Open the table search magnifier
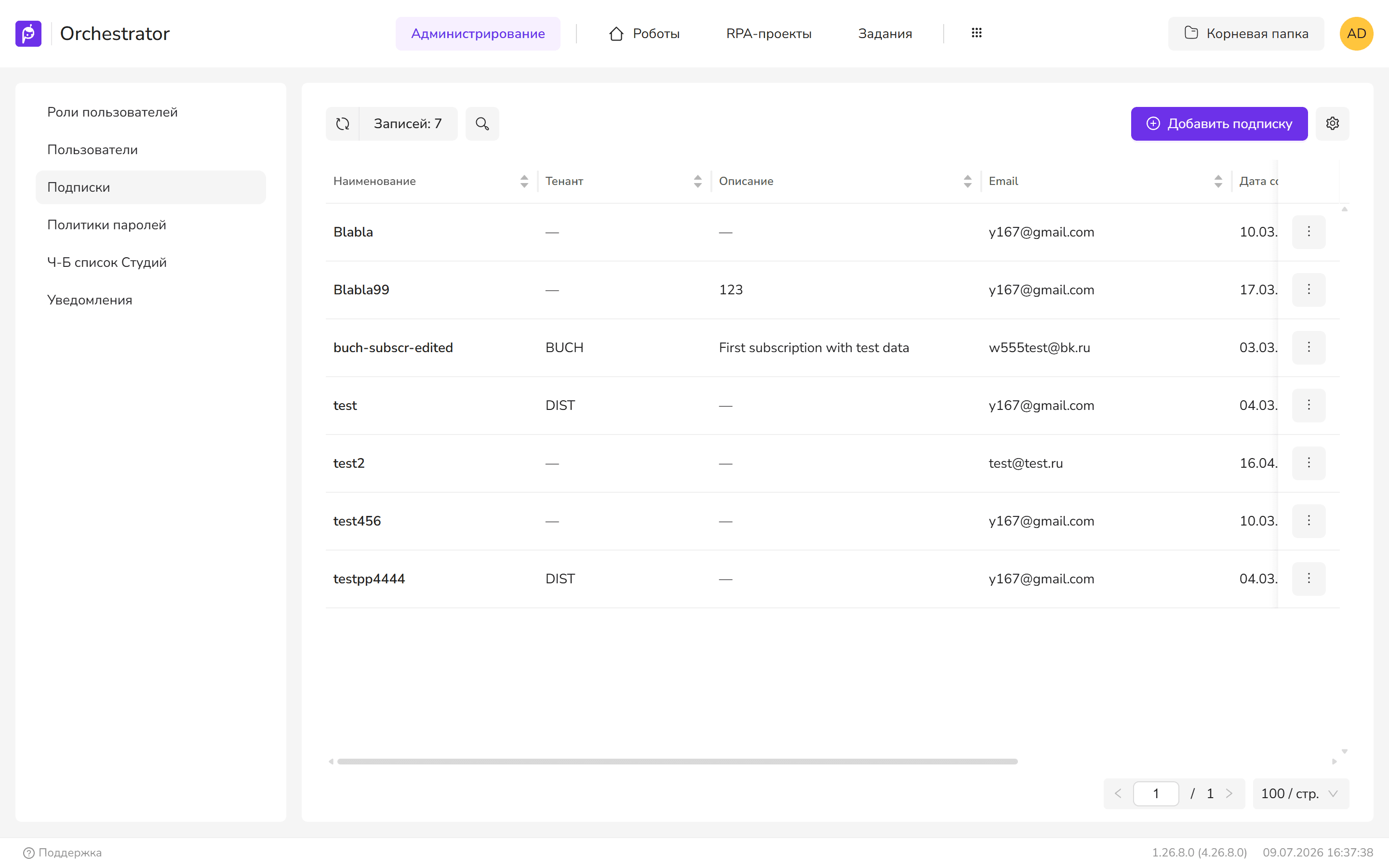Screen dimensions: 1389x868 click(482, 123)
